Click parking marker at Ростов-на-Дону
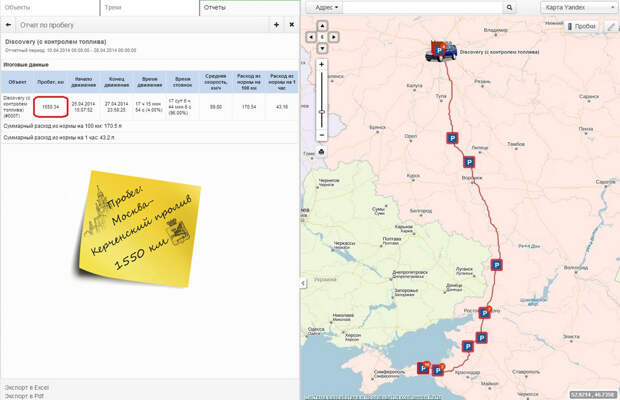This screenshot has height=400, width=620. point(484,313)
